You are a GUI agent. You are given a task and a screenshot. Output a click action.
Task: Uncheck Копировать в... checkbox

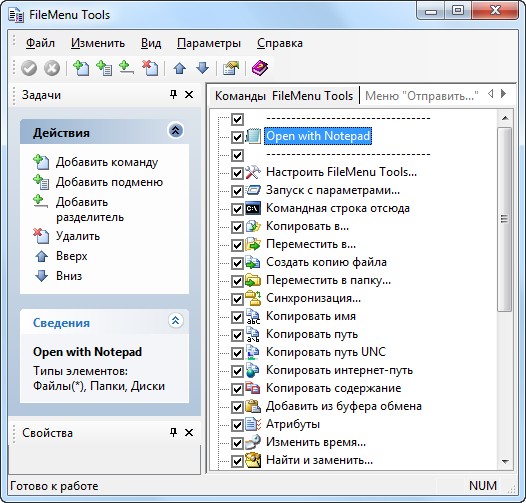pos(238,227)
